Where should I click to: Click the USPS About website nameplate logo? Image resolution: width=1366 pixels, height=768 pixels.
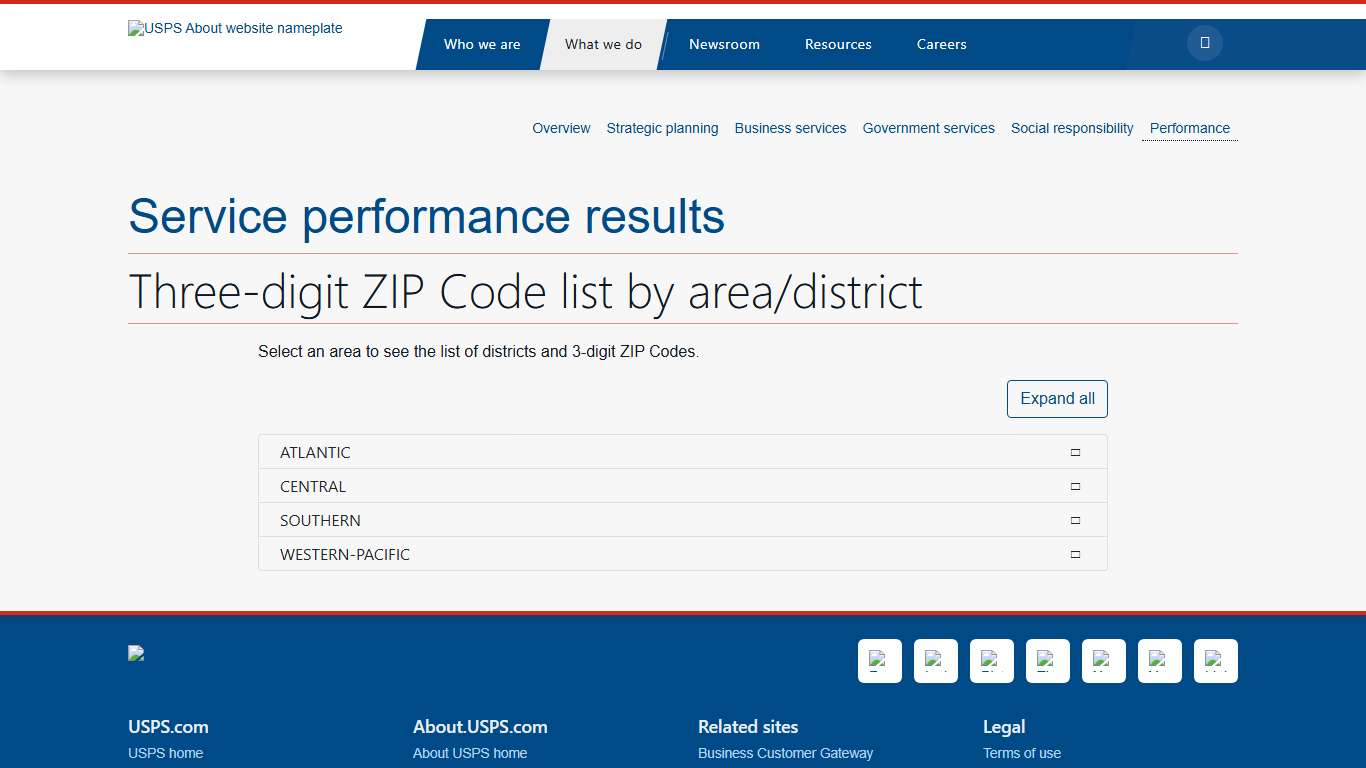pyautogui.click(x=234, y=28)
